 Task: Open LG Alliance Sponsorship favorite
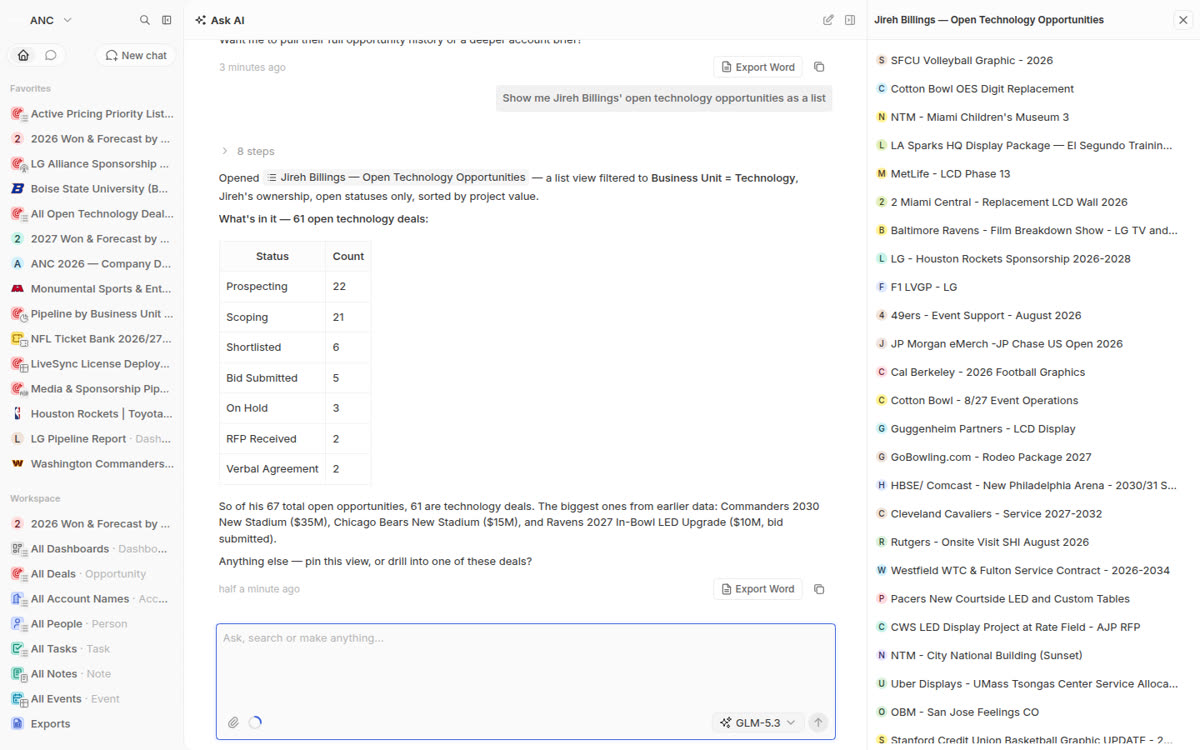pos(92,164)
